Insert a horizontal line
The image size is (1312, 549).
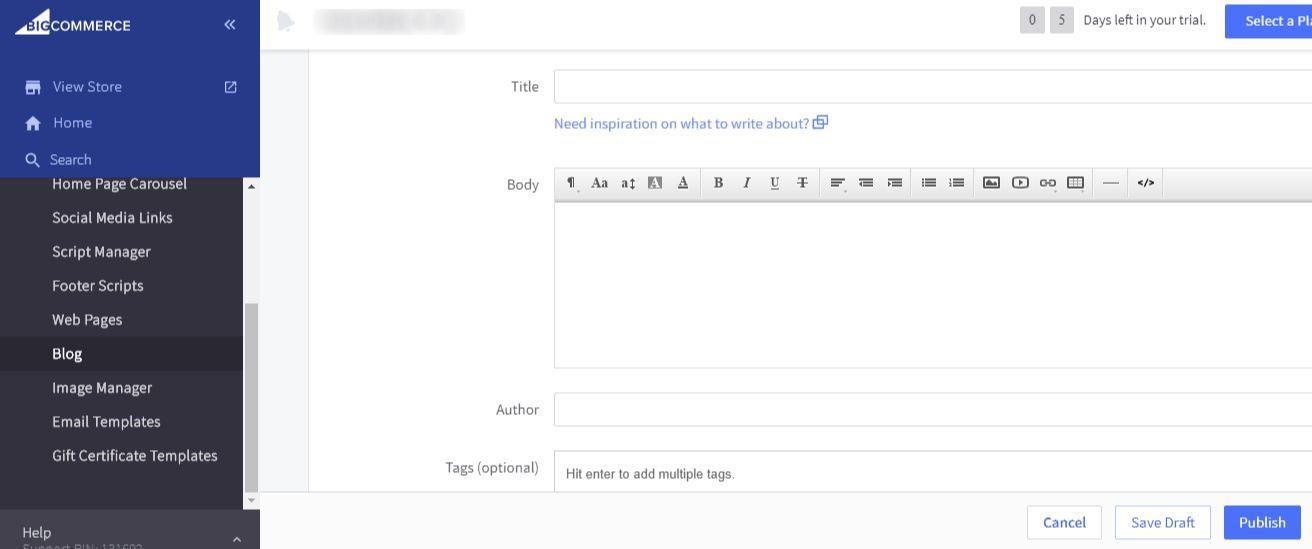(1111, 183)
